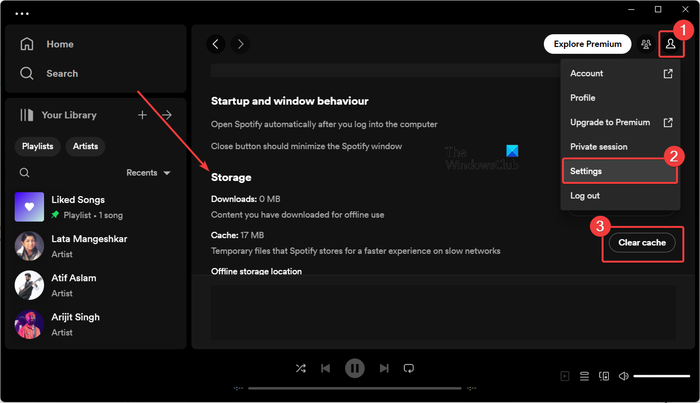This screenshot has height=403, width=700.
Task: Filter library by Artists chip
Action: [85, 146]
